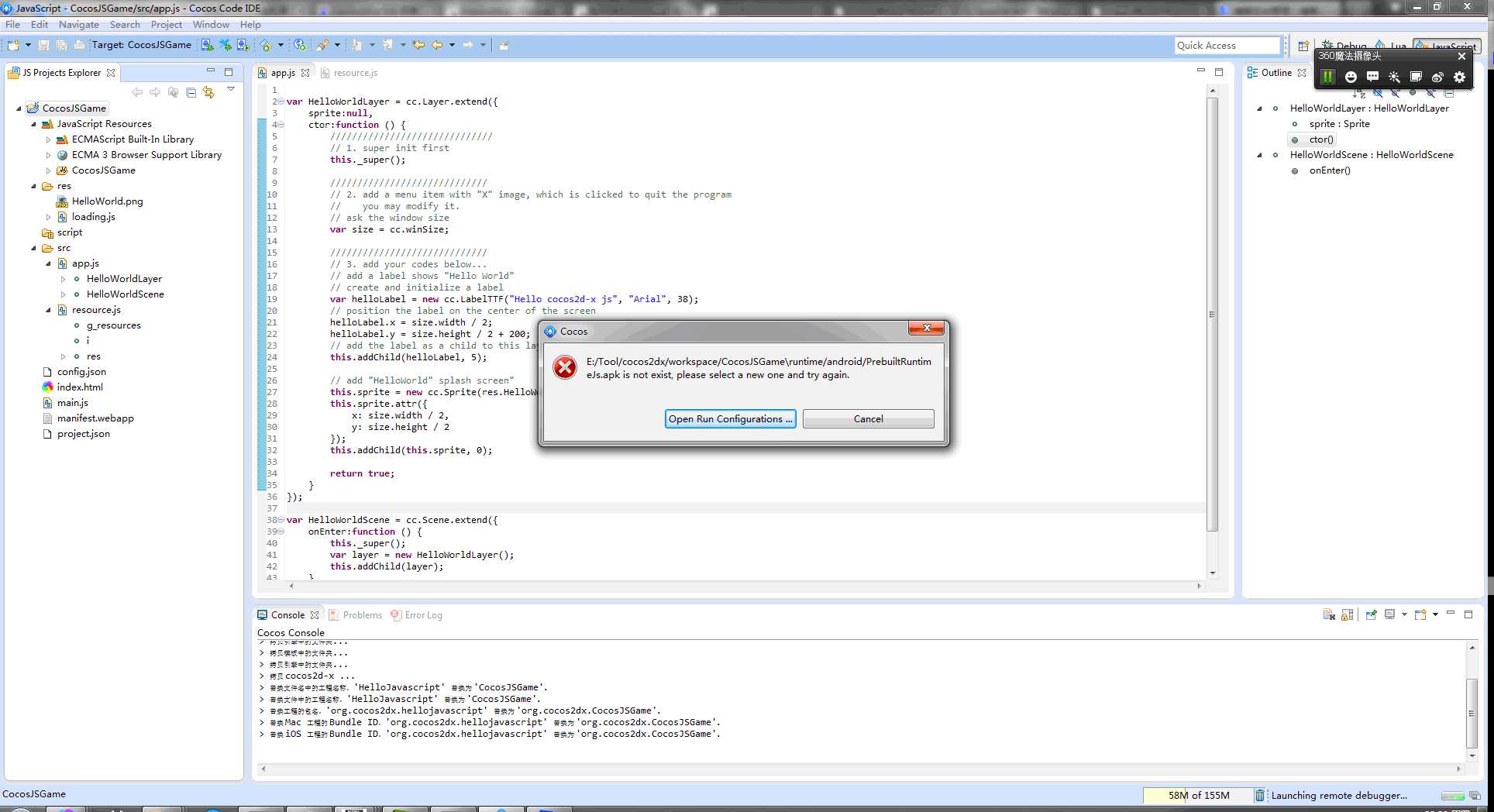Collapse fold at line 2 of editor

click(281, 101)
